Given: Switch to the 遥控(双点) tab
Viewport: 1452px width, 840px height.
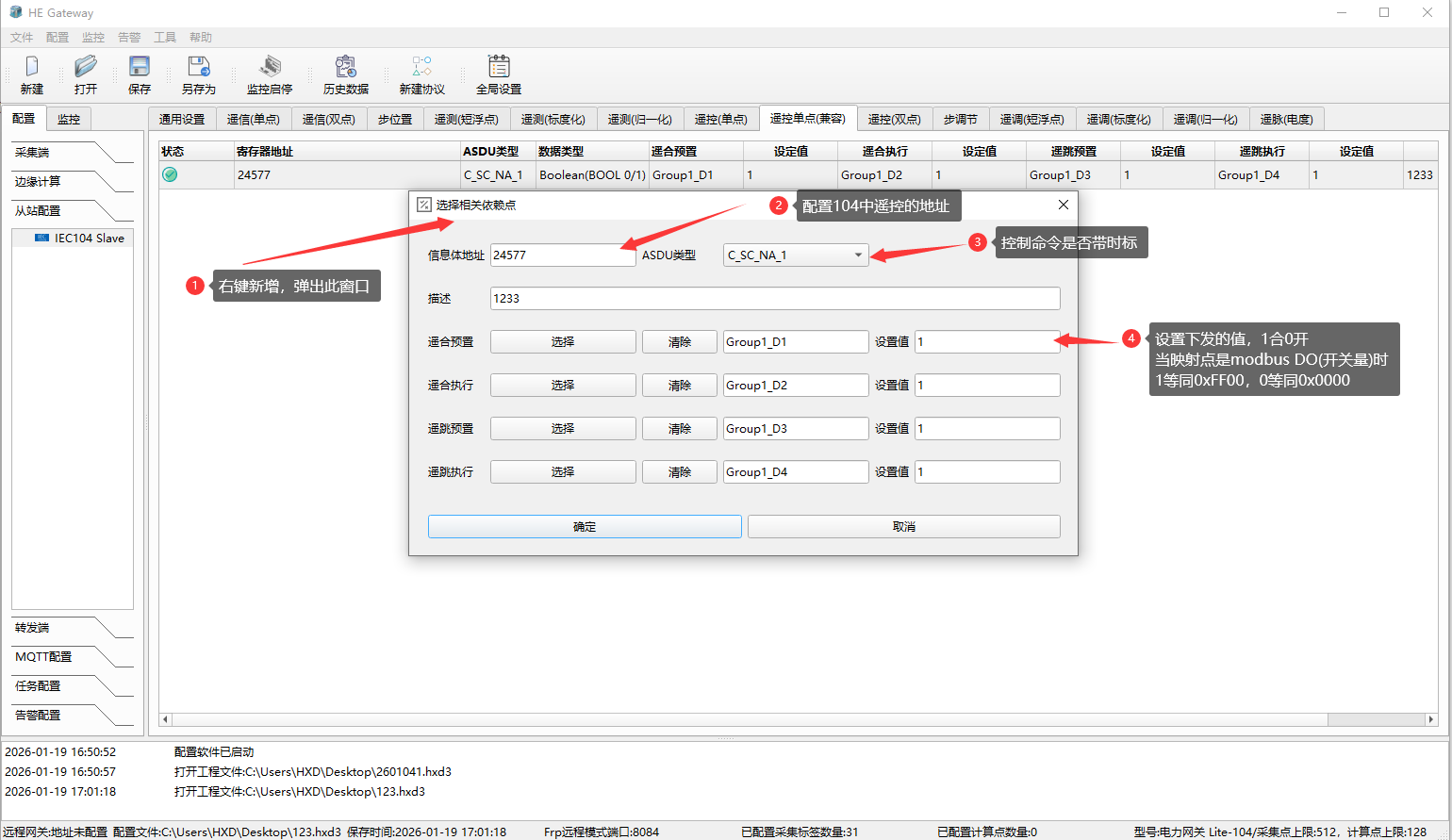Looking at the screenshot, I should point(894,119).
